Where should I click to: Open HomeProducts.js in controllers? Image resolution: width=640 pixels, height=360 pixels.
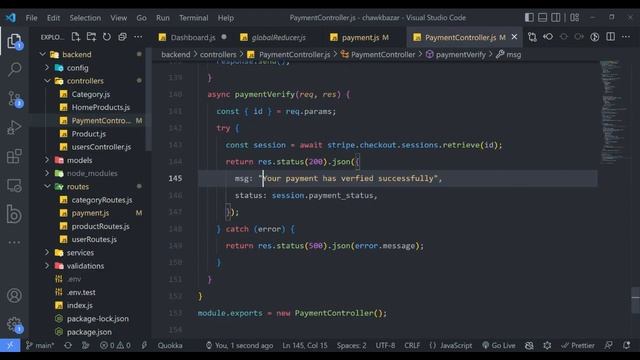click(100, 107)
